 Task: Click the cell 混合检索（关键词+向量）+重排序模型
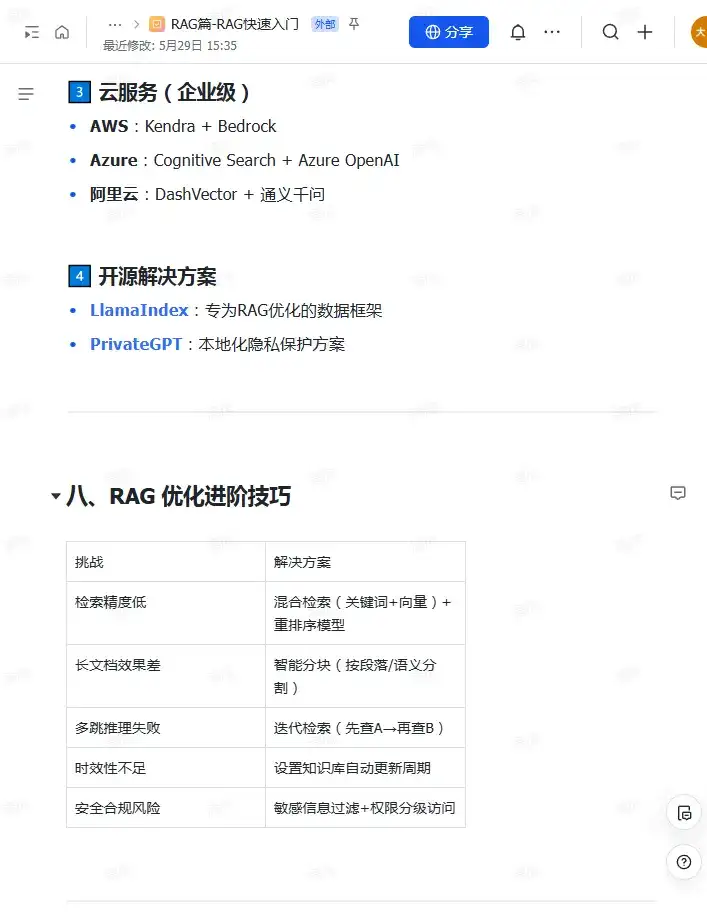(365, 613)
